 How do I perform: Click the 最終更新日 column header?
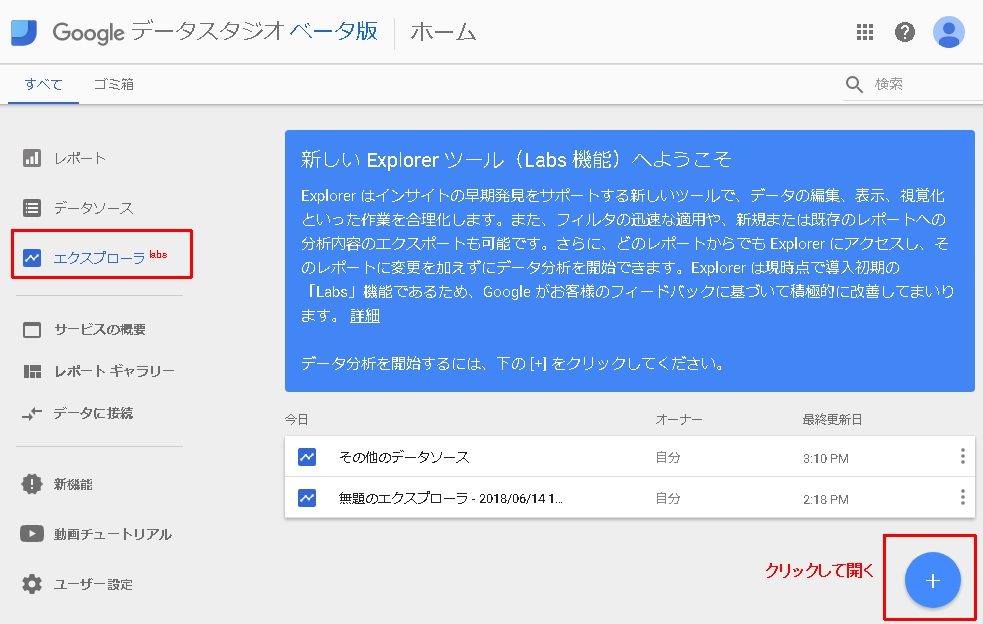pyautogui.click(x=832, y=420)
